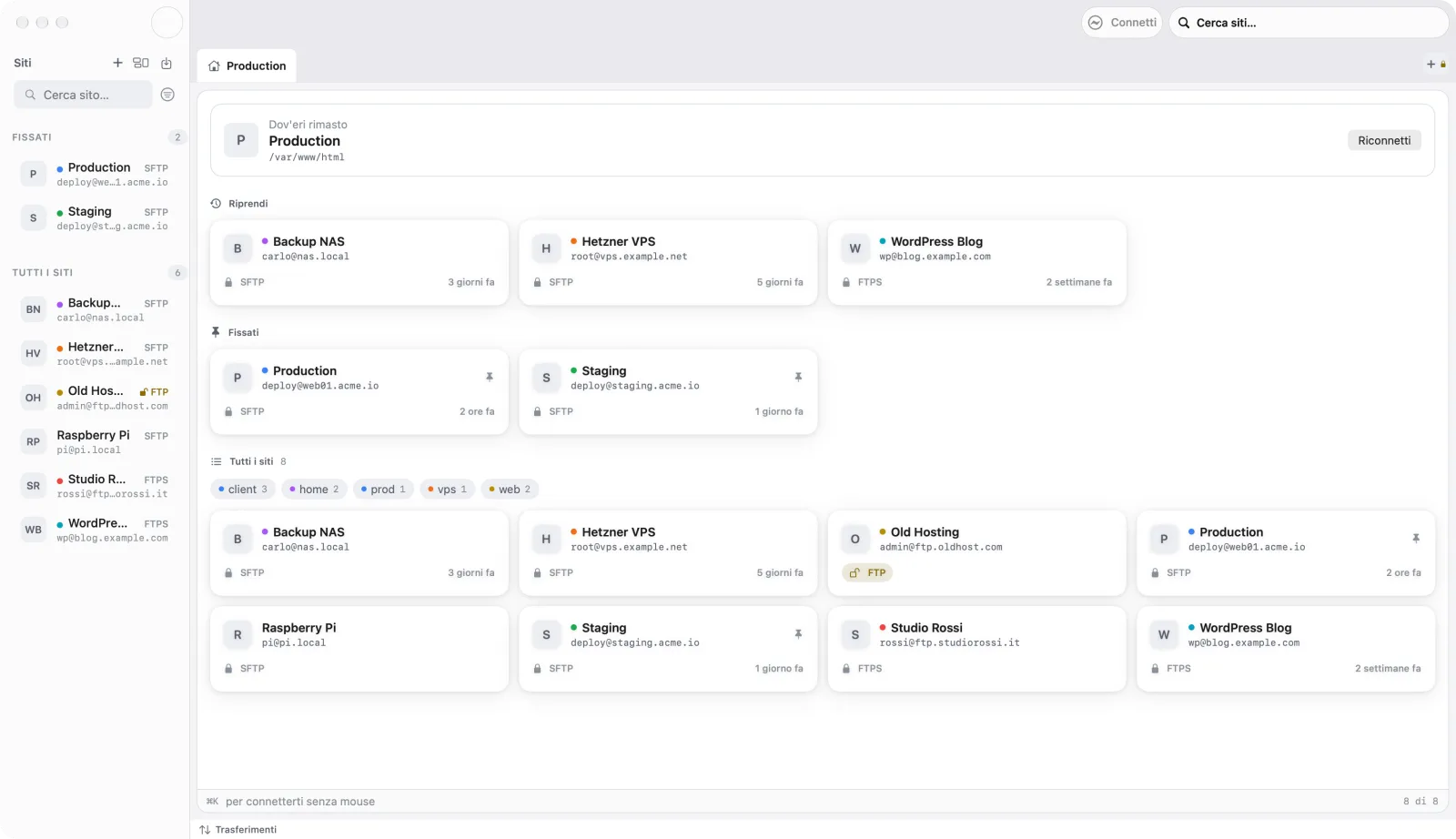Unpin Staging in the Fissati card section
The image size is (1456, 839).
798,377
